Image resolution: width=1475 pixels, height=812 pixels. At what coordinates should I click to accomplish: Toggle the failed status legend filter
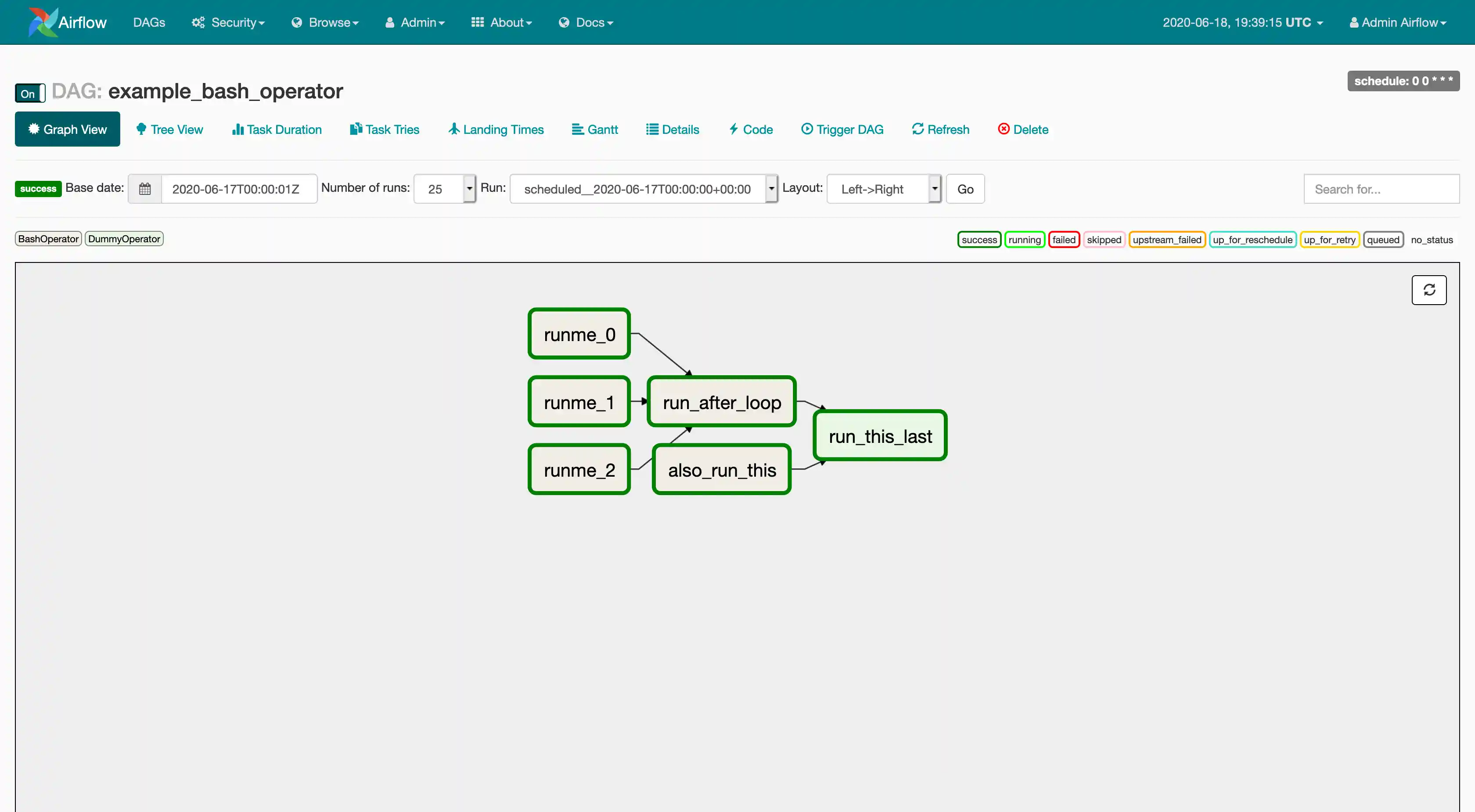(1063, 239)
